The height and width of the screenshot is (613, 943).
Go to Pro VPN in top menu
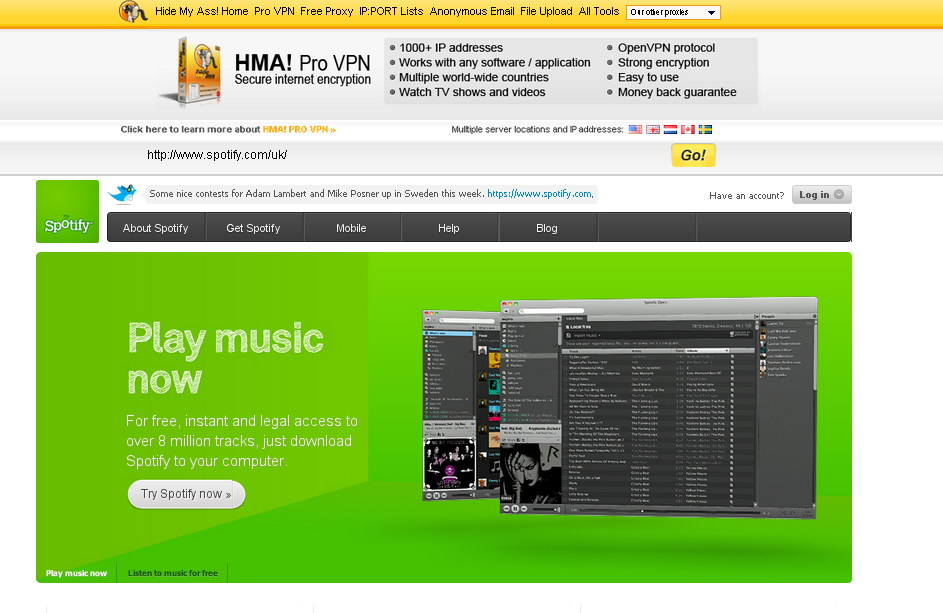tap(274, 11)
